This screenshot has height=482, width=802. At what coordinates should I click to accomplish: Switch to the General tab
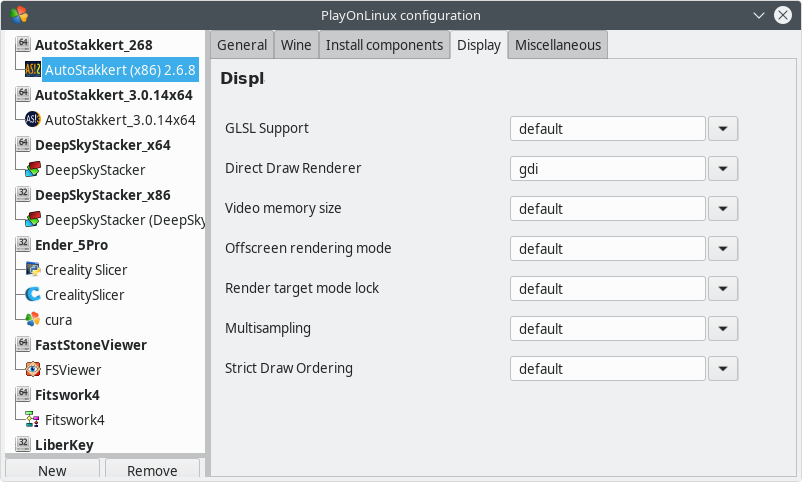pos(242,45)
